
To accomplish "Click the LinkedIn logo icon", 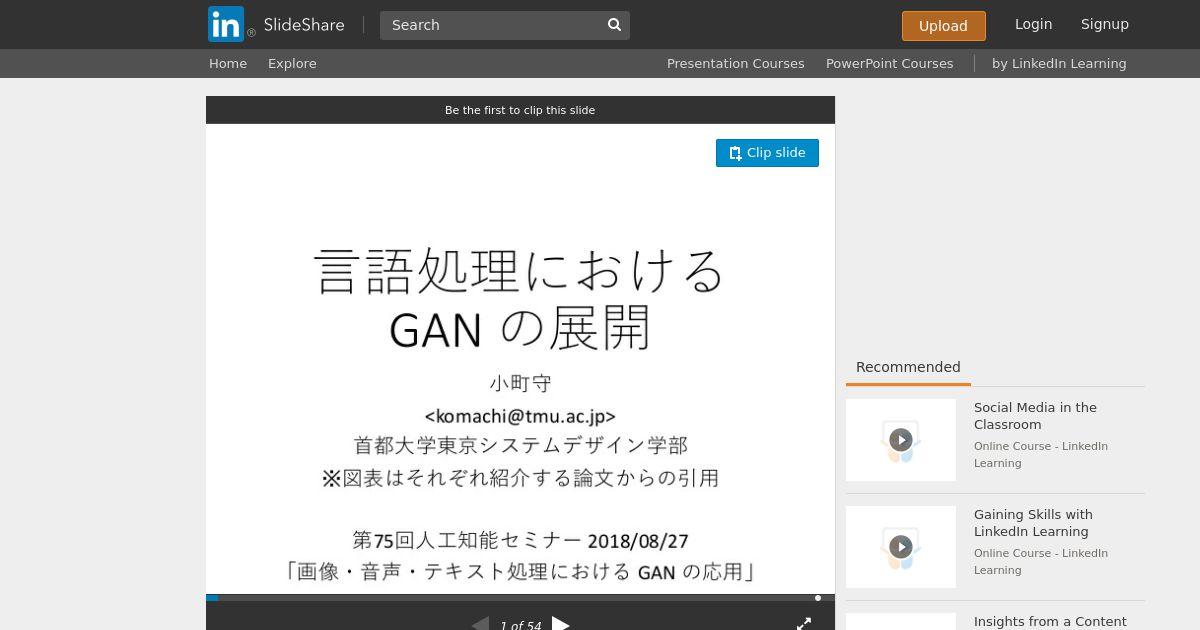I will tap(226, 24).
